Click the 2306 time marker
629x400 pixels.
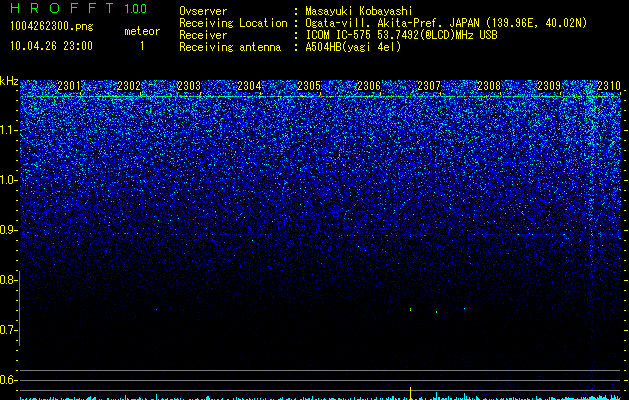(369, 86)
